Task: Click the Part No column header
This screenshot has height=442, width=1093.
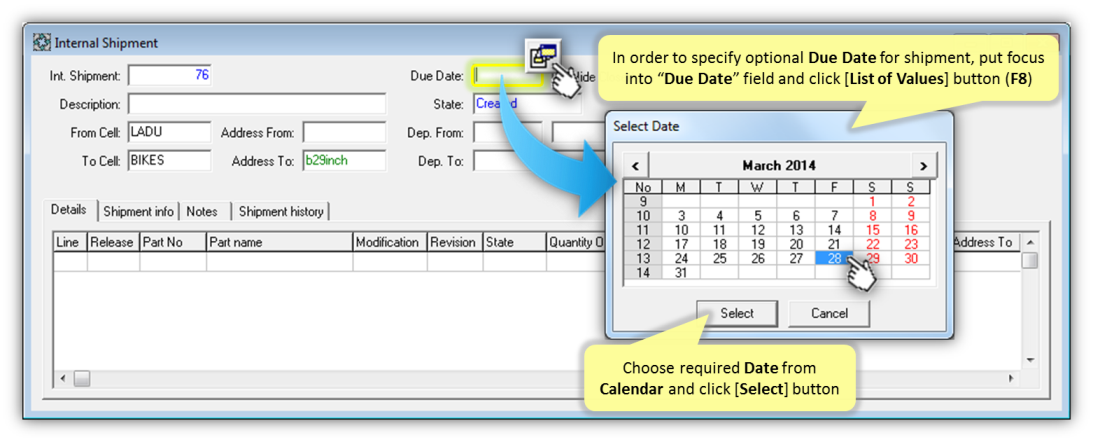Action: [173, 242]
